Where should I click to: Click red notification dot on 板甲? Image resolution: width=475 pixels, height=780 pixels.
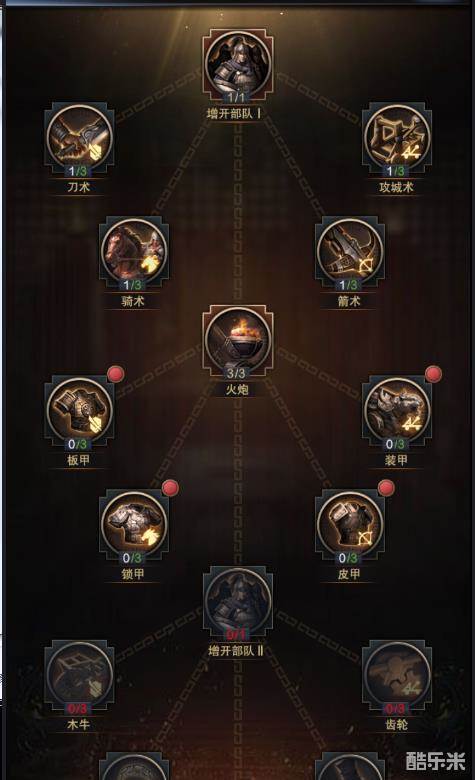[116, 374]
